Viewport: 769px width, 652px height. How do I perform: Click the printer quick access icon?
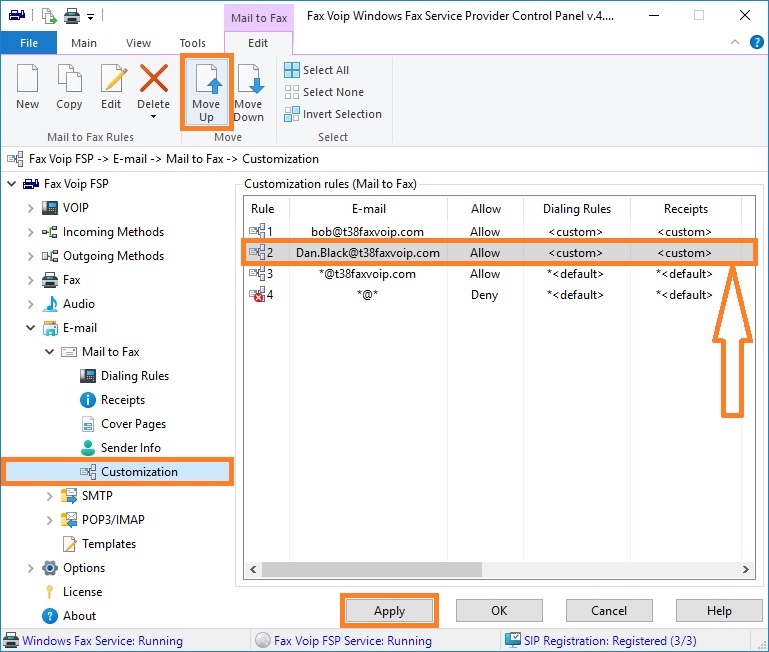(x=72, y=16)
